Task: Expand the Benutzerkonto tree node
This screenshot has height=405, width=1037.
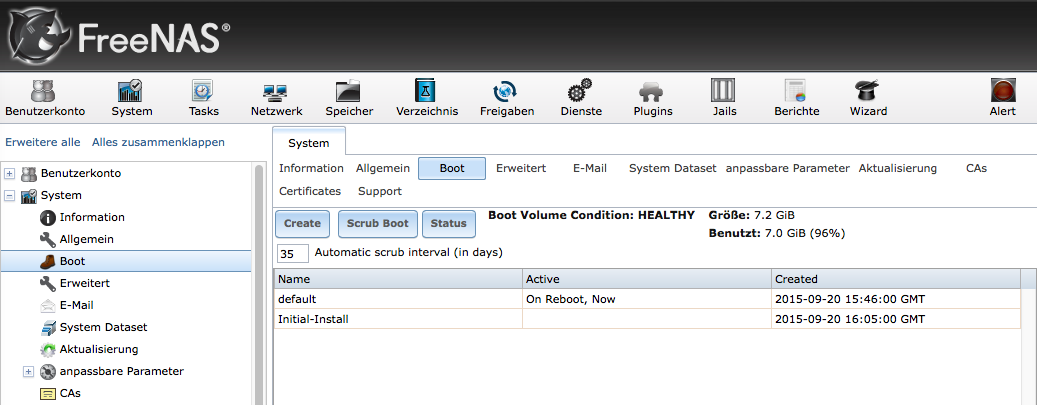Action: pos(9,173)
